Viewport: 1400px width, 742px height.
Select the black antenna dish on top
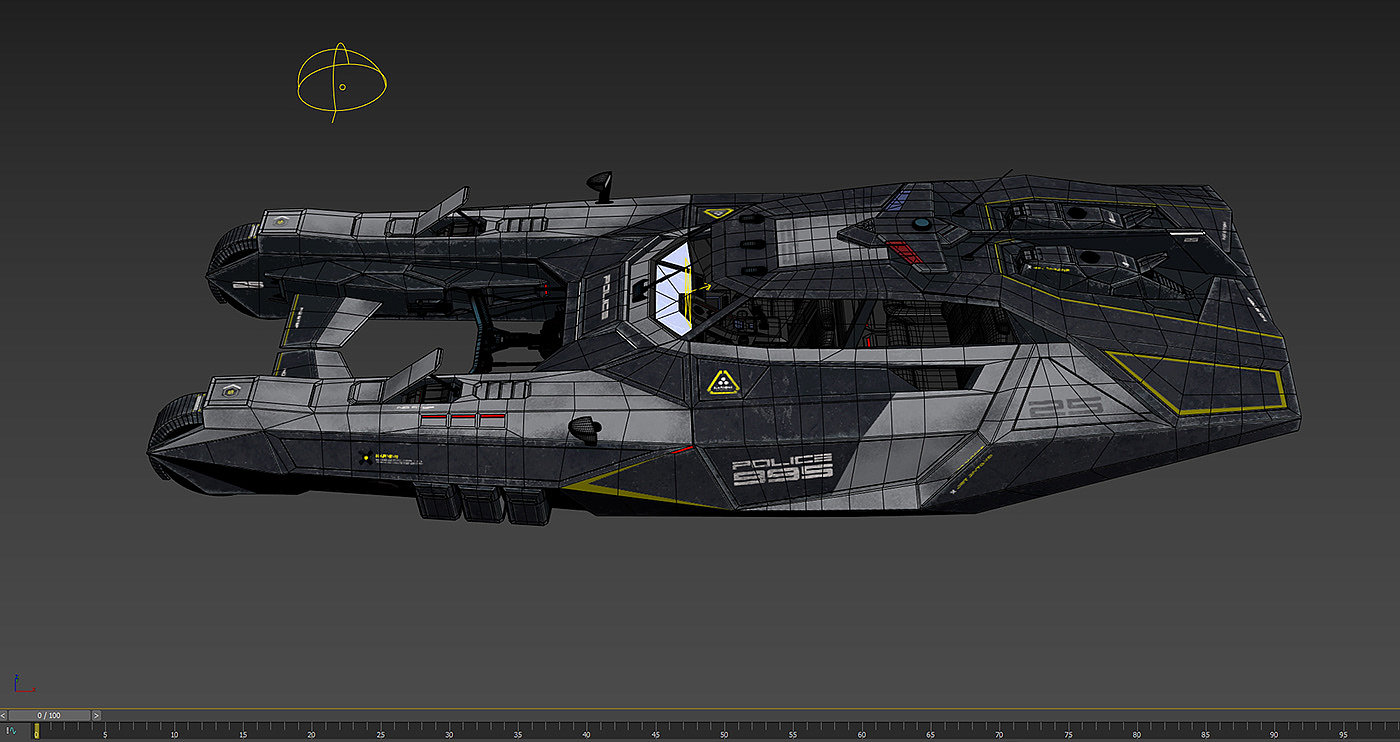[x=601, y=185]
